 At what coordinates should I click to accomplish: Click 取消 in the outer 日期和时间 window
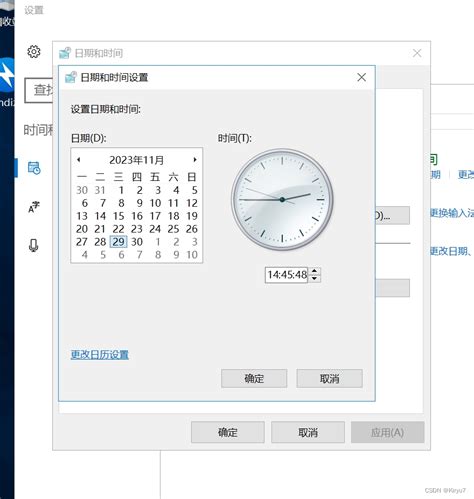click(308, 432)
